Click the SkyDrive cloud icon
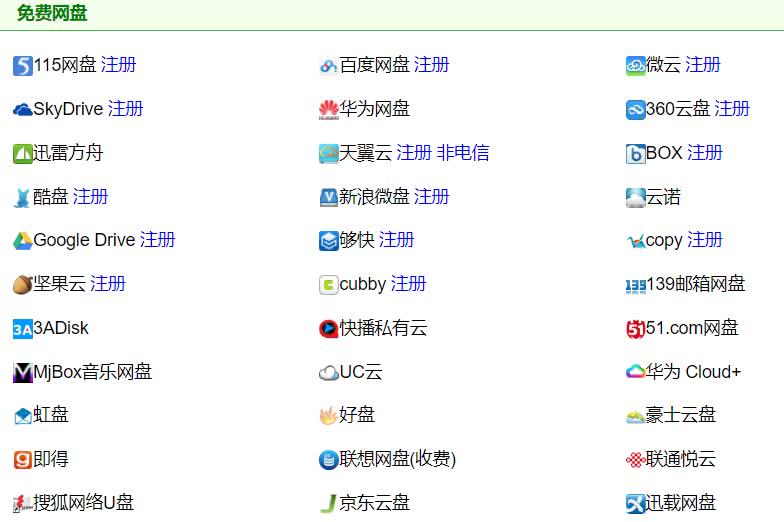 pyautogui.click(x=22, y=110)
